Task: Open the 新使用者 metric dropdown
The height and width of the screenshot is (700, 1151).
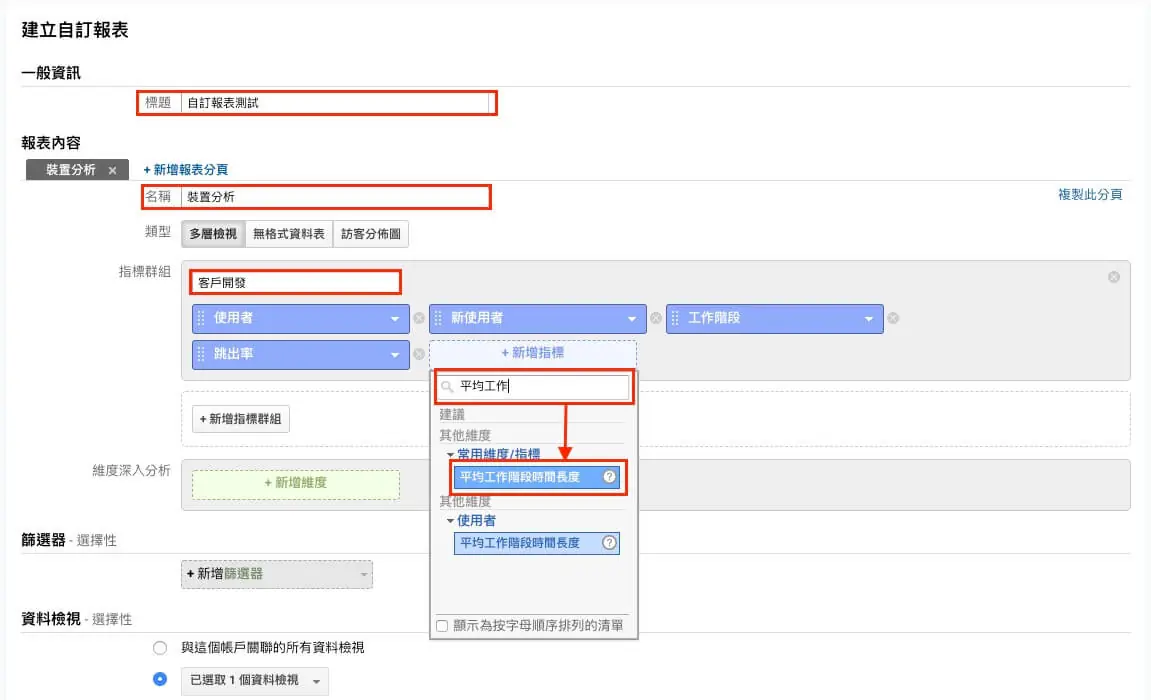Action: 632,319
